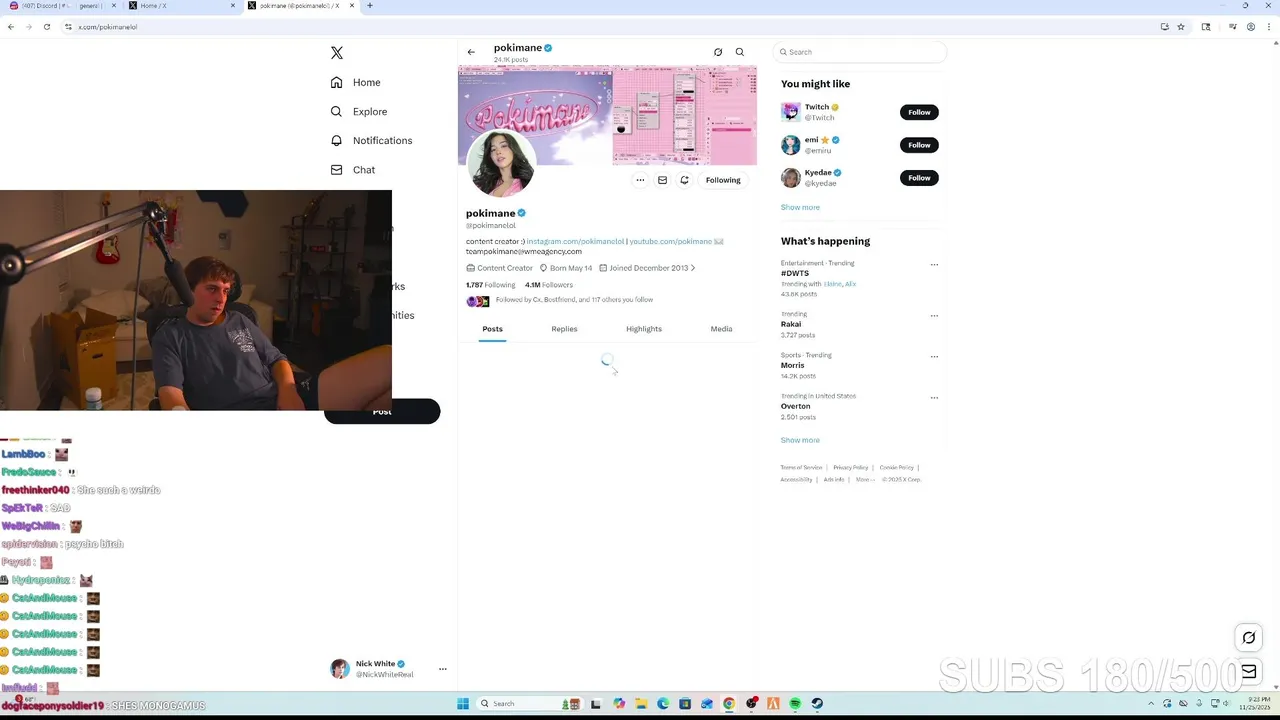Screen dimensions: 1280x720
Task: Open the Cookie Policy footer link
Action: [x=896, y=467]
